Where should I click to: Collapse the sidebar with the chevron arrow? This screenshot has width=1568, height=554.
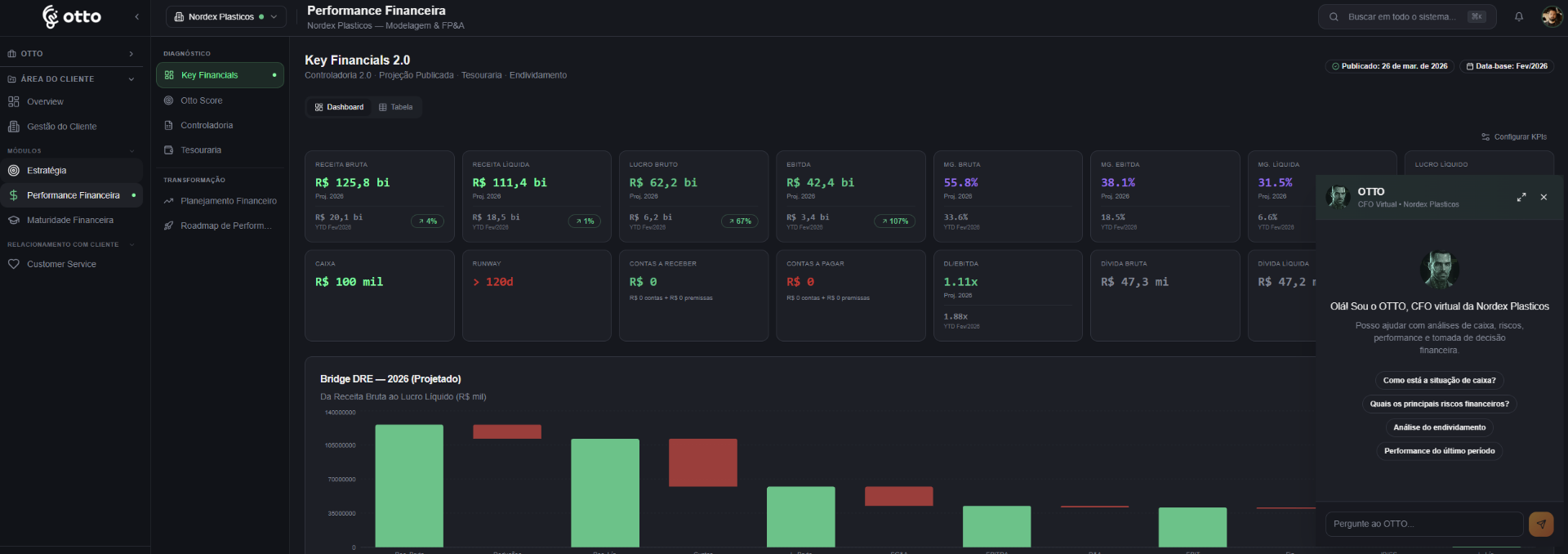pyautogui.click(x=136, y=16)
